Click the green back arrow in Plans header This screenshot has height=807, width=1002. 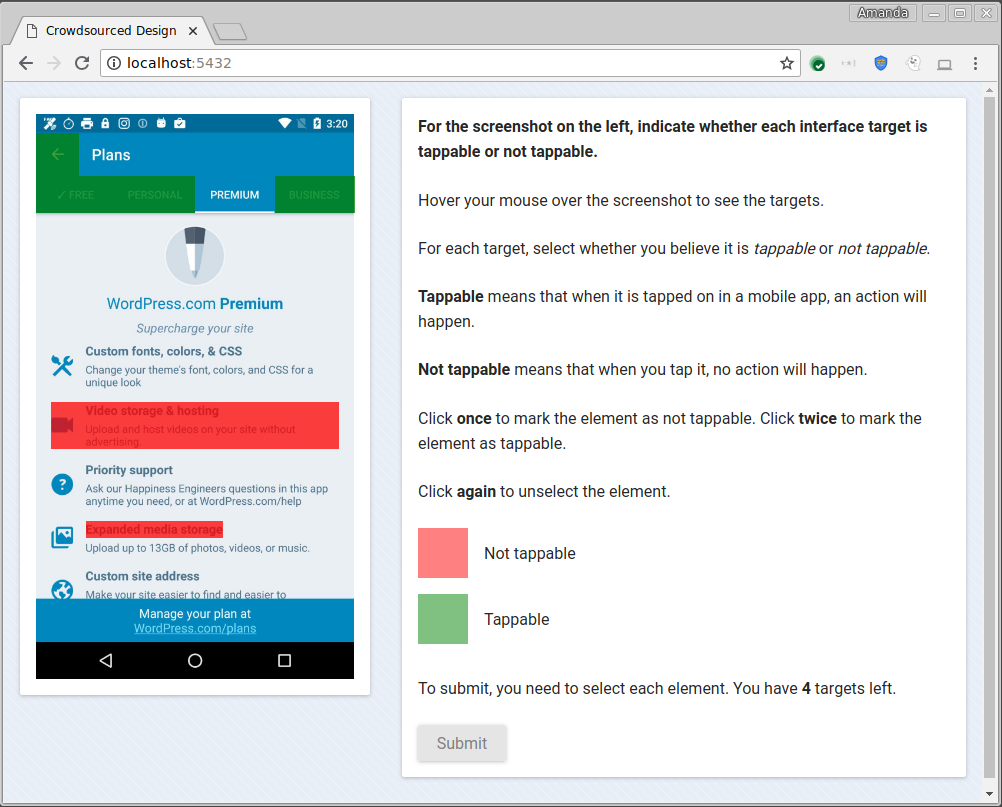pos(58,154)
